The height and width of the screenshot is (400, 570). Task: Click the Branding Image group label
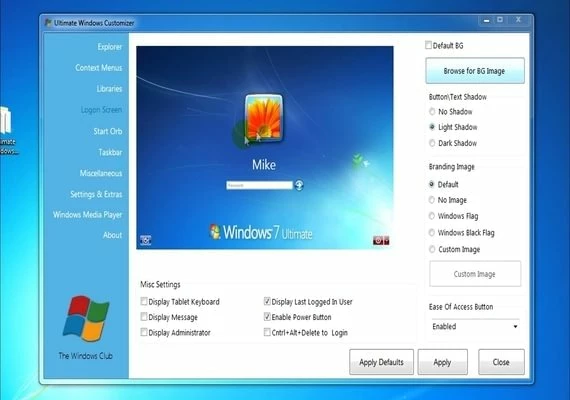tap(452, 167)
